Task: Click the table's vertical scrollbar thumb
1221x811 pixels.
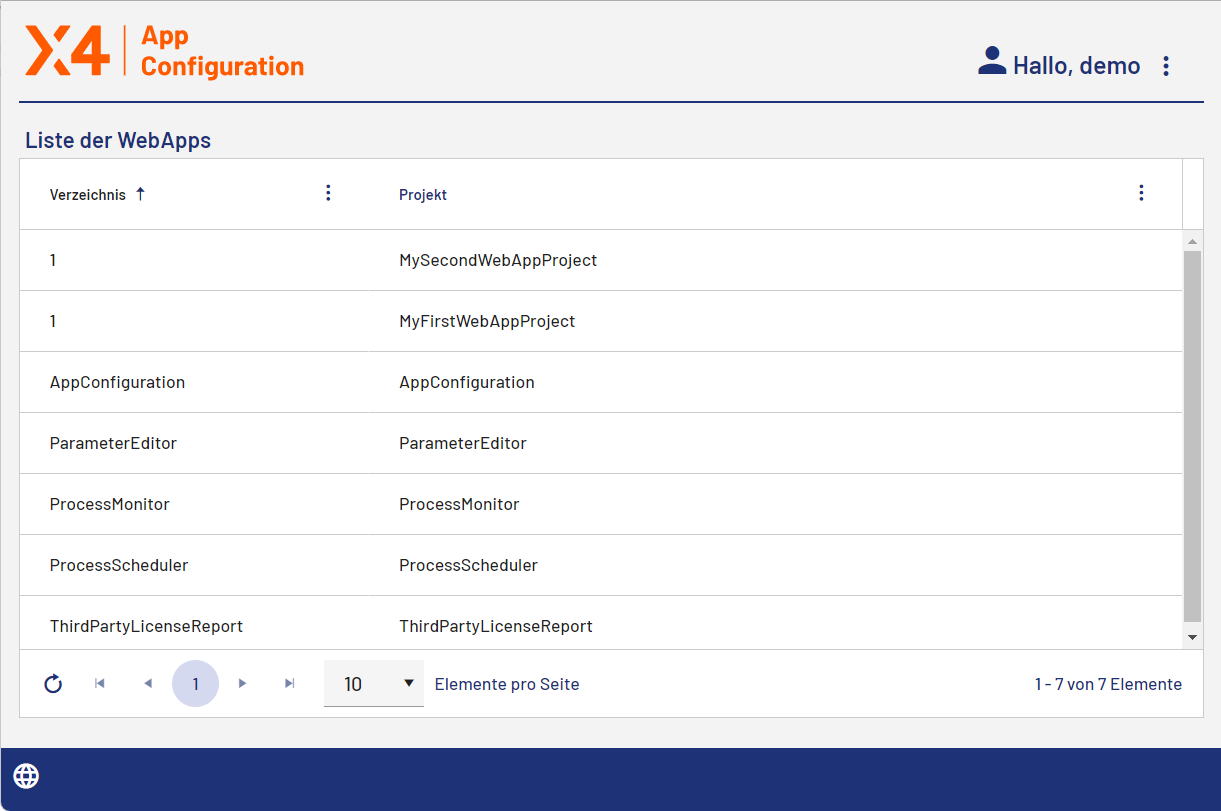Action: pos(1192,435)
